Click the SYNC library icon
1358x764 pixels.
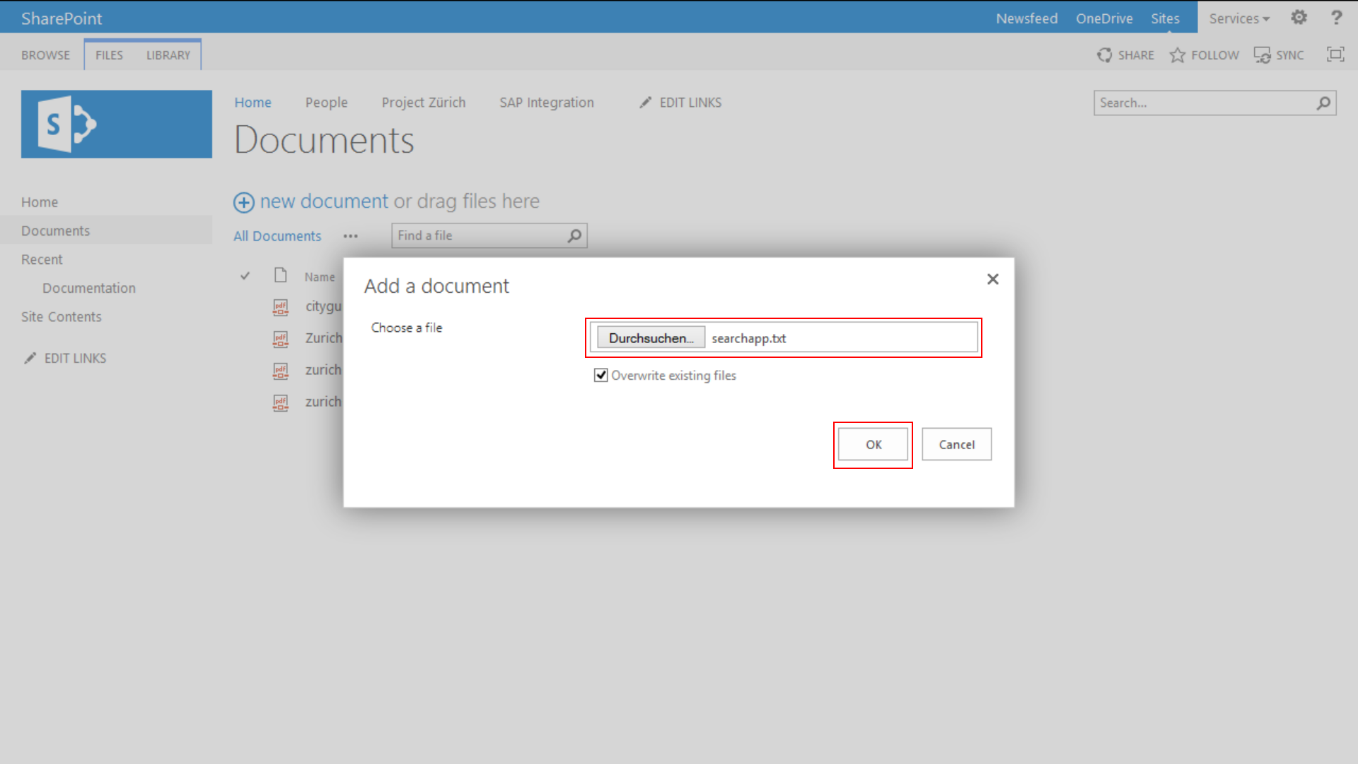click(x=1262, y=55)
